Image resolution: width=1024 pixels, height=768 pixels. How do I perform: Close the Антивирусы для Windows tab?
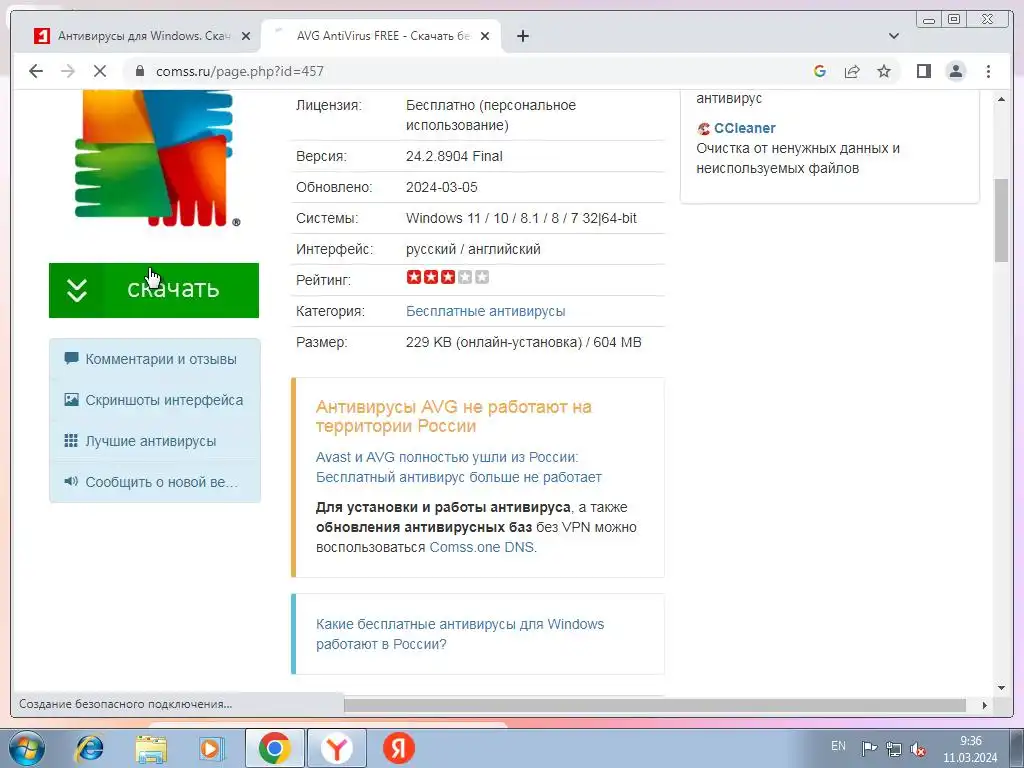pos(246,36)
